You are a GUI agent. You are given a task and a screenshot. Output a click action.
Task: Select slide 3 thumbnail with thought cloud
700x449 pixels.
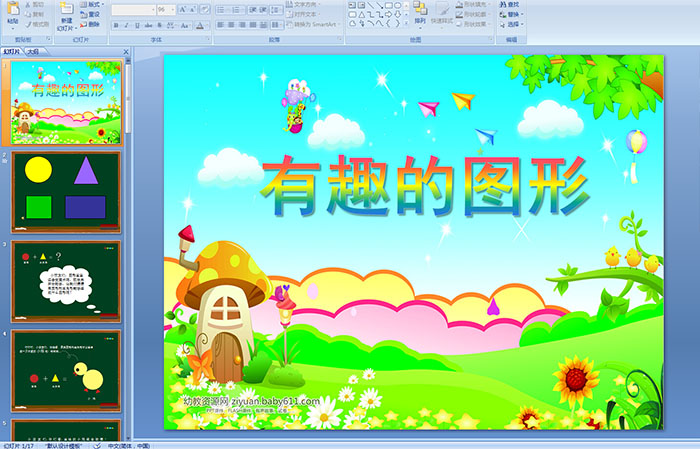click(66, 281)
